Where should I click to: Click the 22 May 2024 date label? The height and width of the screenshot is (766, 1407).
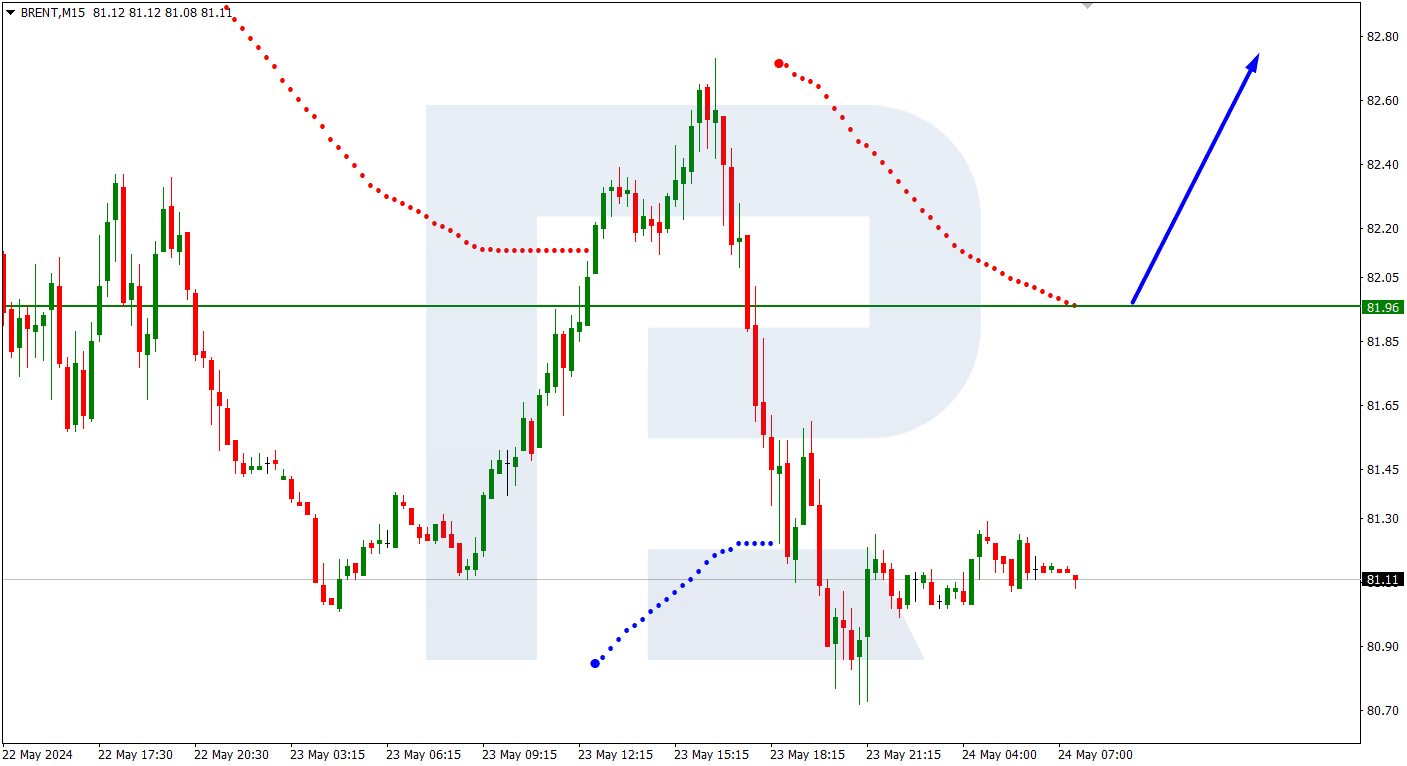click(38, 754)
